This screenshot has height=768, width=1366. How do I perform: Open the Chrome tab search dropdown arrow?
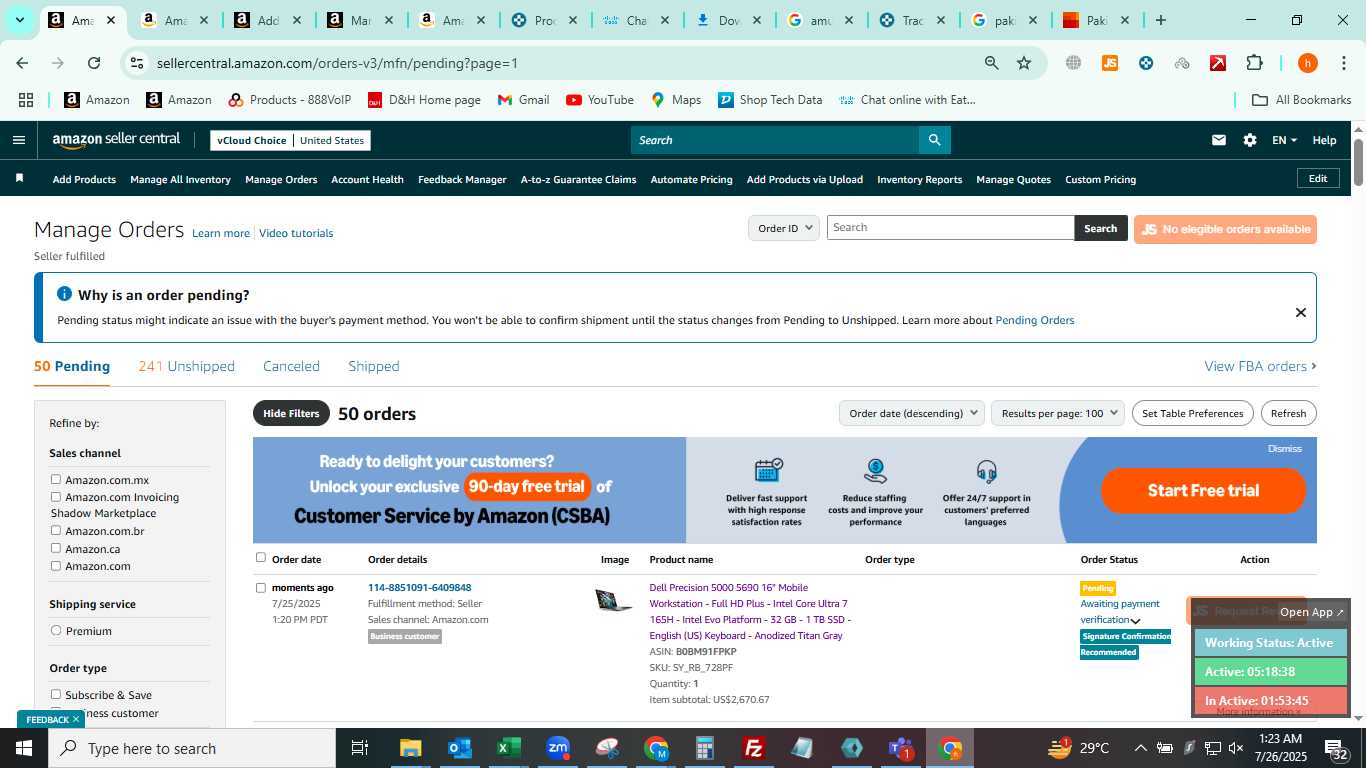pyautogui.click(x=19, y=20)
